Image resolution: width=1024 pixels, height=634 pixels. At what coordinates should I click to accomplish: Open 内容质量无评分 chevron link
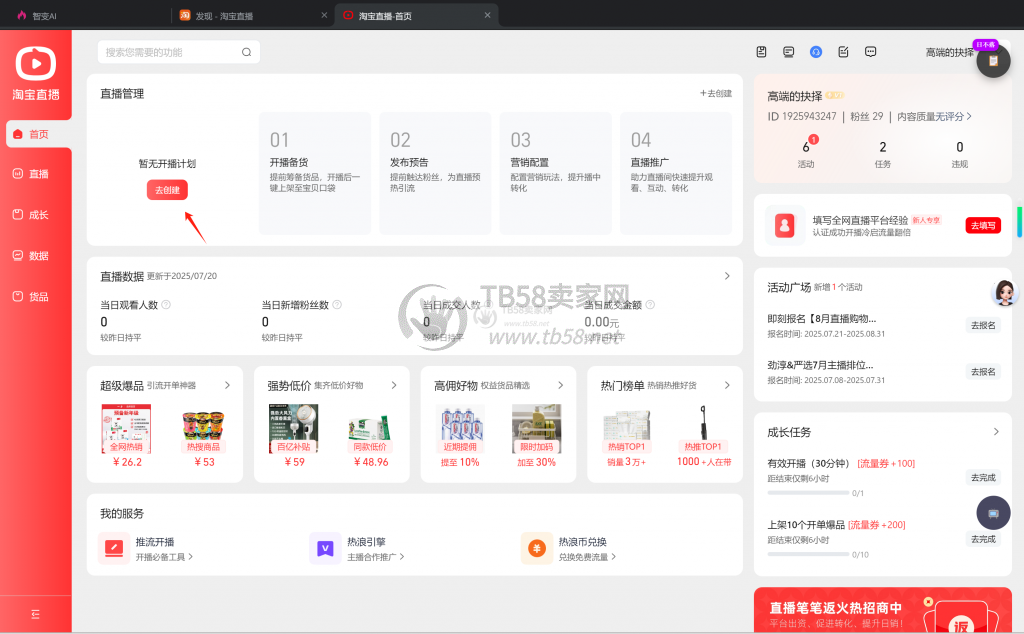pyautogui.click(x=934, y=116)
